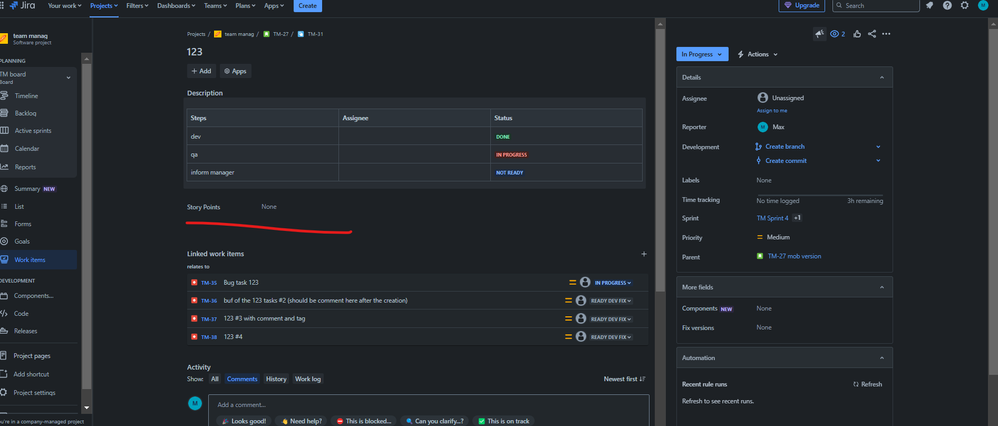Open the Teams menu
This screenshot has width=998, height=426.
tap(217, 6)
